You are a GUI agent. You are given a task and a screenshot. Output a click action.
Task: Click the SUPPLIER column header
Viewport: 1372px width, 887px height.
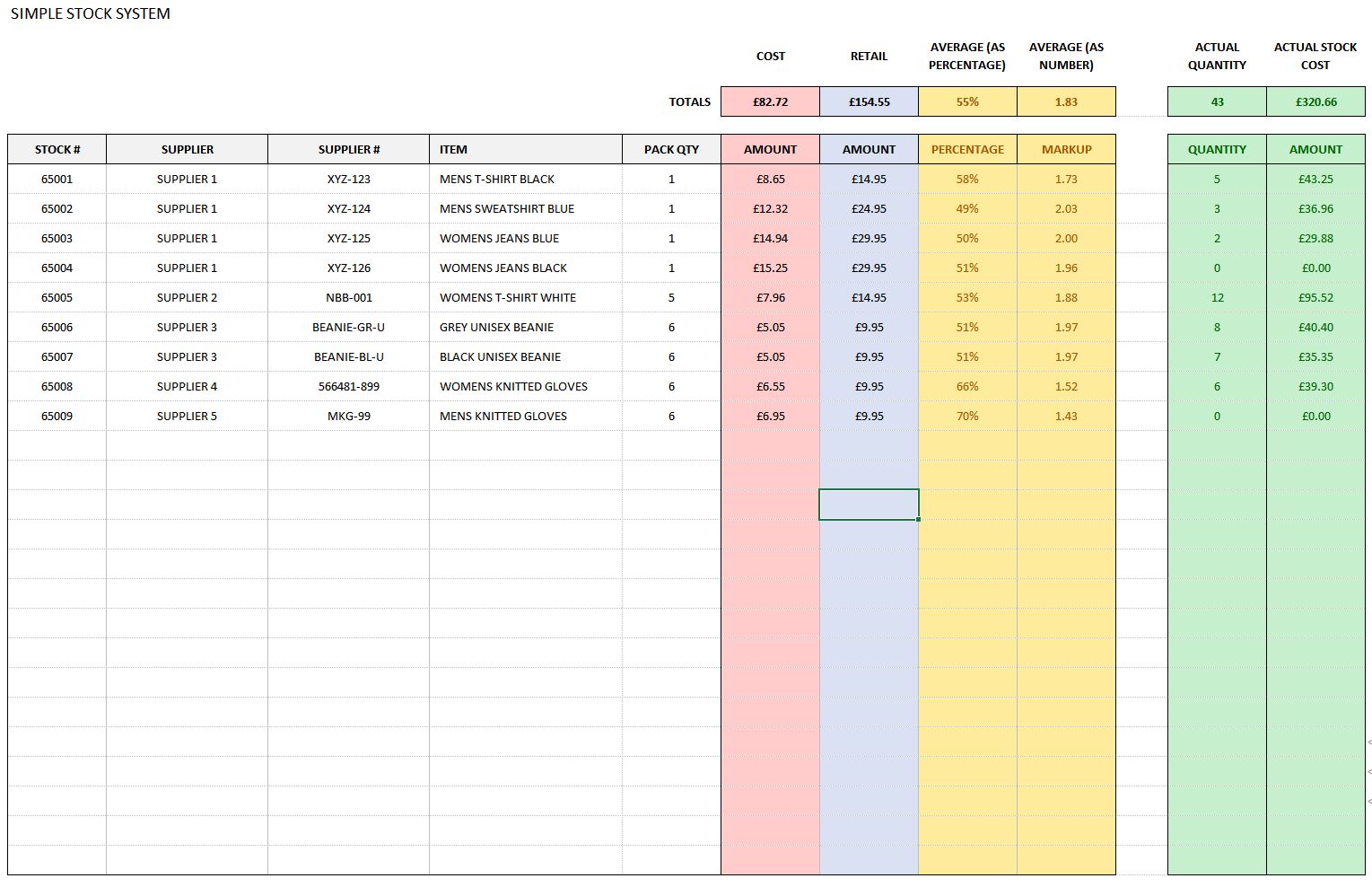(186, 149)
